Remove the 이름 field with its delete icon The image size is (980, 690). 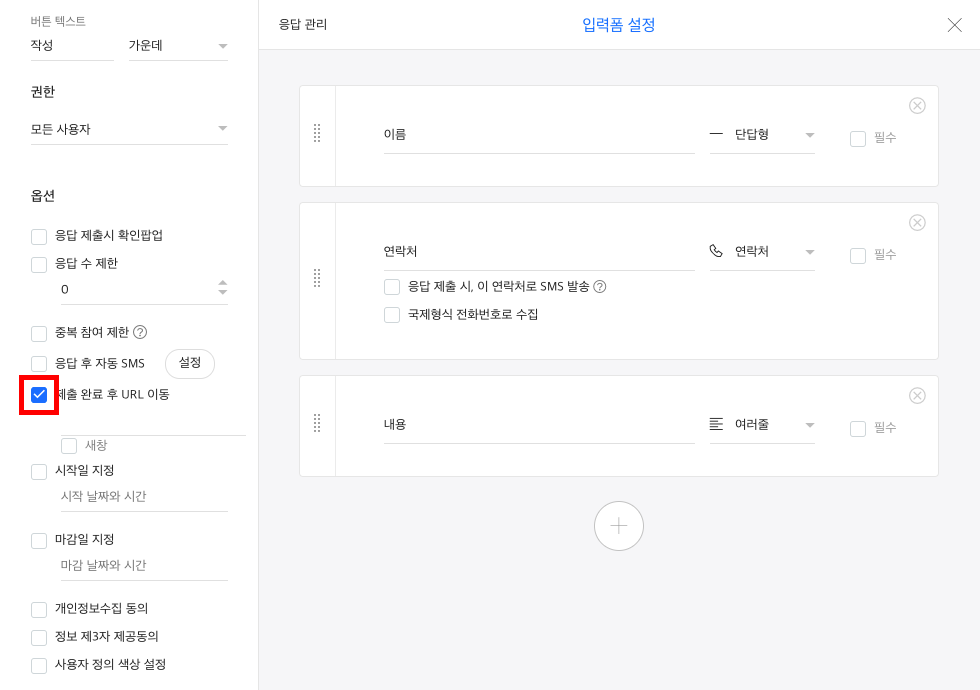pos(917,106)
